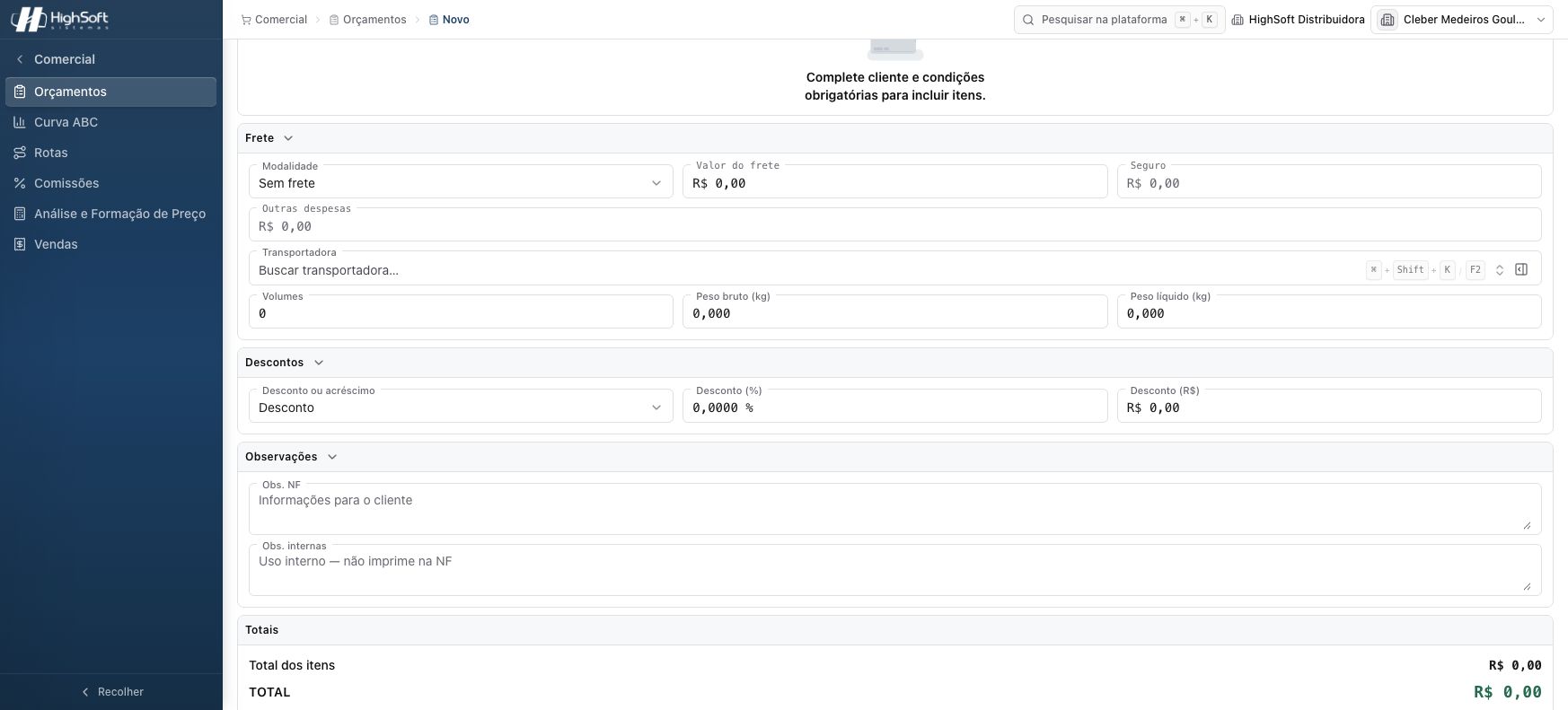Screen dimensions: 1568x710
Task: Click the Análise e Formação de Preço calculator icon
Action: [20, 214]
